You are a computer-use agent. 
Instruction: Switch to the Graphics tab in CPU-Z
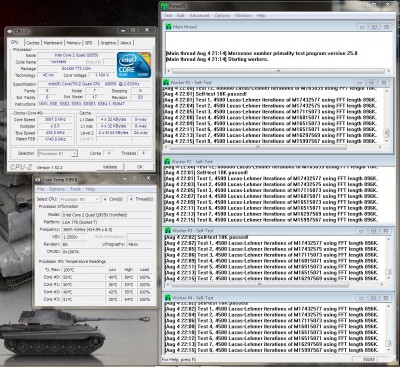(108, 43)
